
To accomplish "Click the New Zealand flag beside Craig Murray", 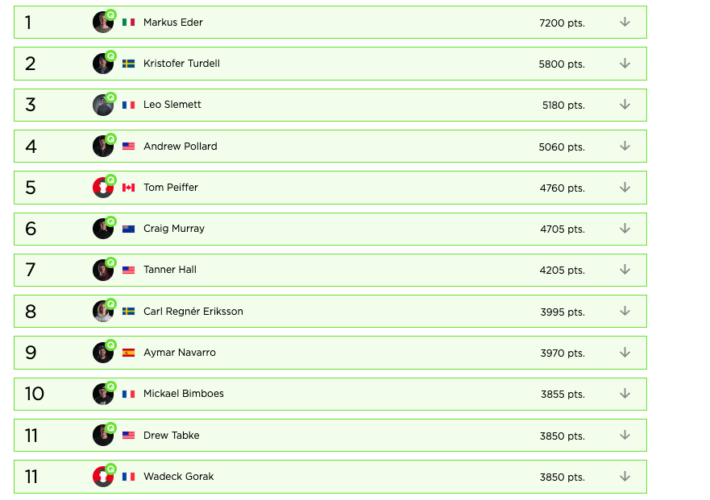I will point(128,229).
